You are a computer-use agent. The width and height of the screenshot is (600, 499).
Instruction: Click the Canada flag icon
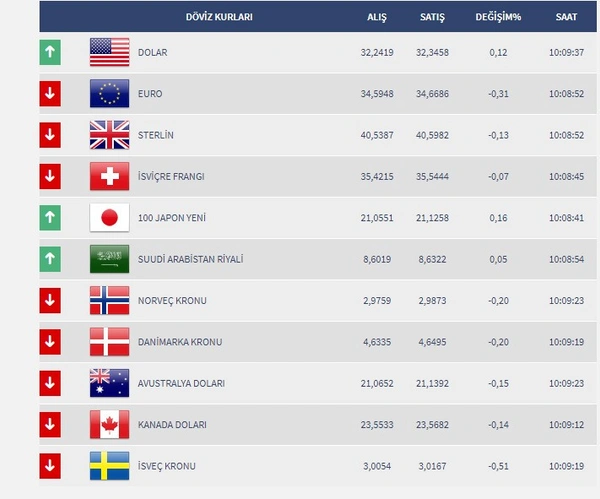(109, 424)
